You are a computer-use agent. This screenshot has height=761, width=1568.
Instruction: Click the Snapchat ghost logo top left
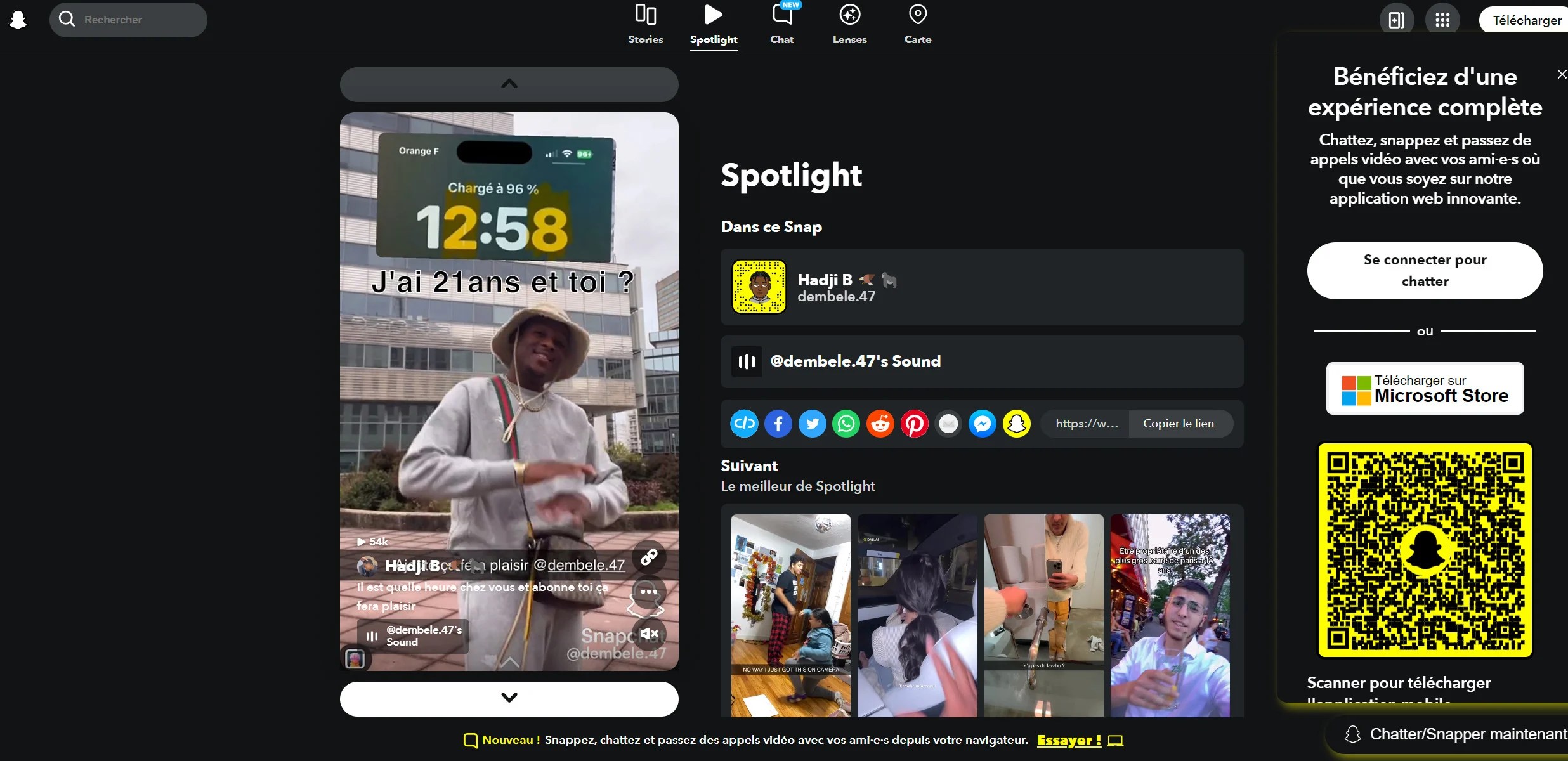pos(18,19)
